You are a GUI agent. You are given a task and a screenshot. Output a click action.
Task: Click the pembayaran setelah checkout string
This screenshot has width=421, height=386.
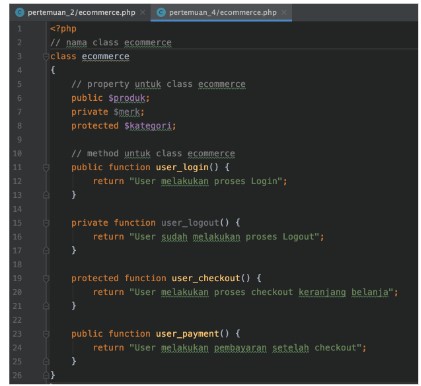coord(245,348)
